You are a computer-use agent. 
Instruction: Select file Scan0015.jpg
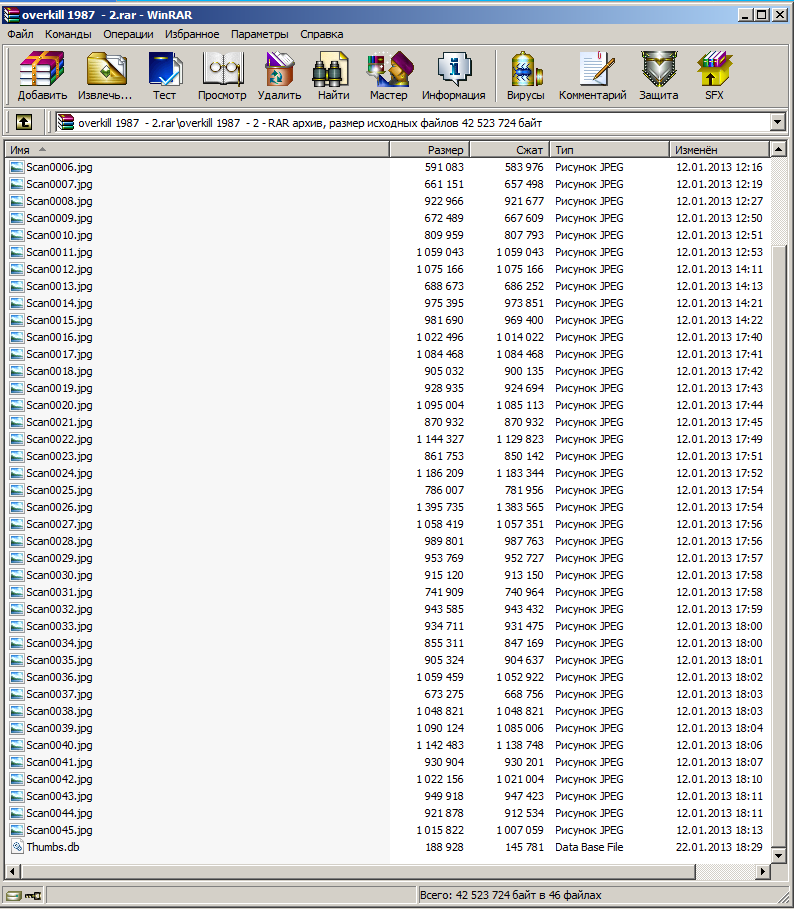click(59, 320)
